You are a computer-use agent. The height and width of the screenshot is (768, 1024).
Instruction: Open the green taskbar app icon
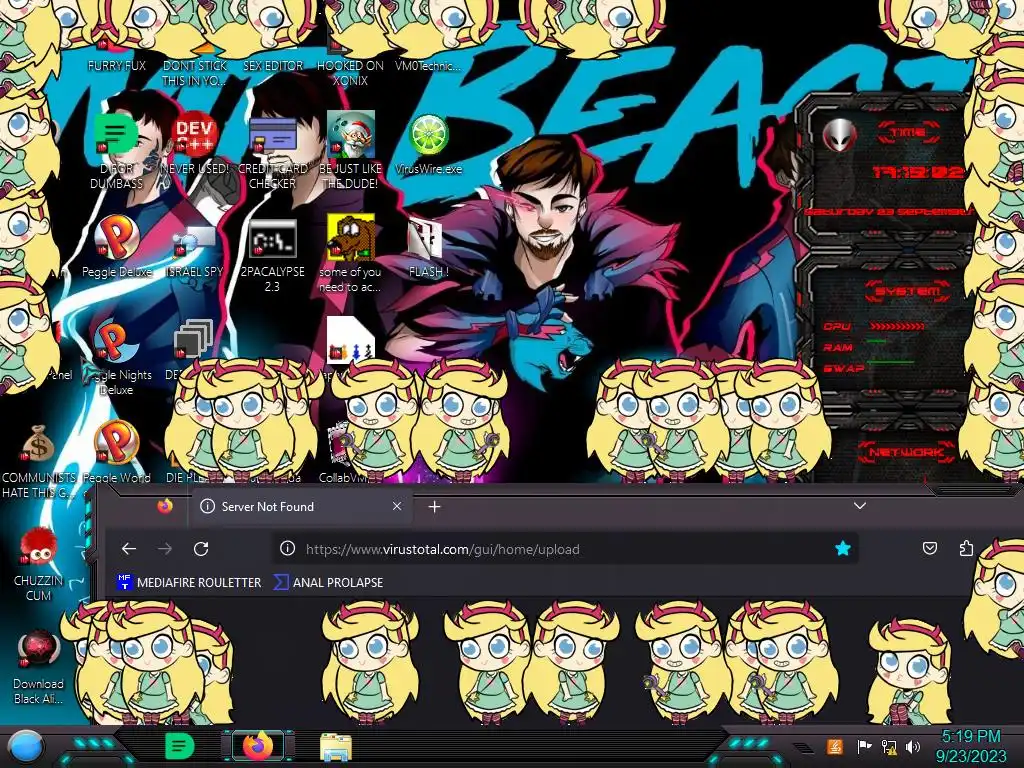coord(180,746)
